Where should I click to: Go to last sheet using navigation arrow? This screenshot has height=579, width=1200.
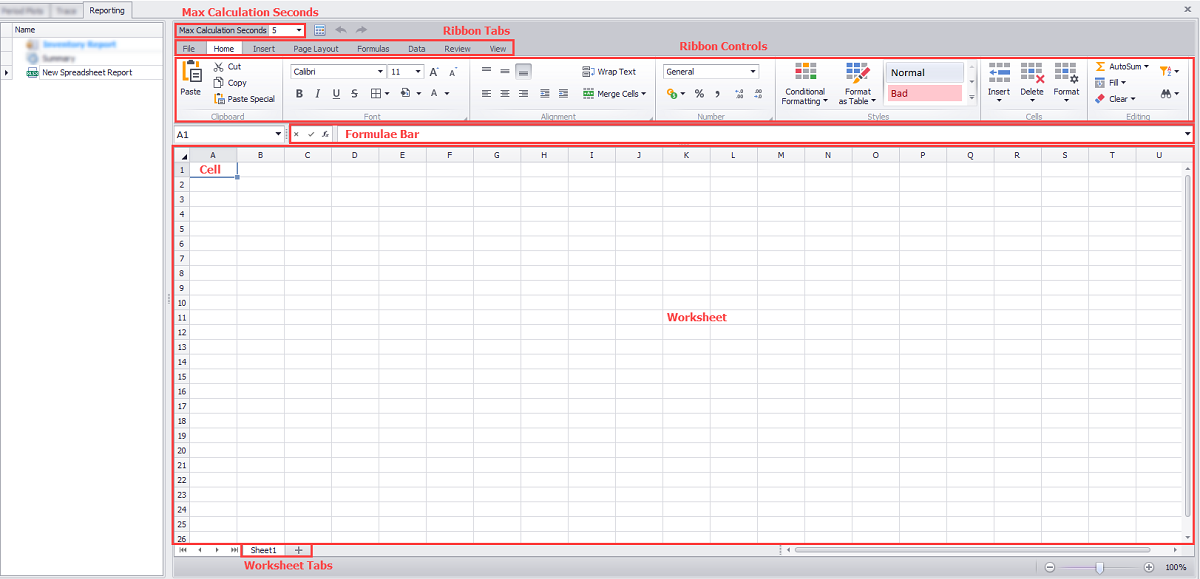[234, 550]
